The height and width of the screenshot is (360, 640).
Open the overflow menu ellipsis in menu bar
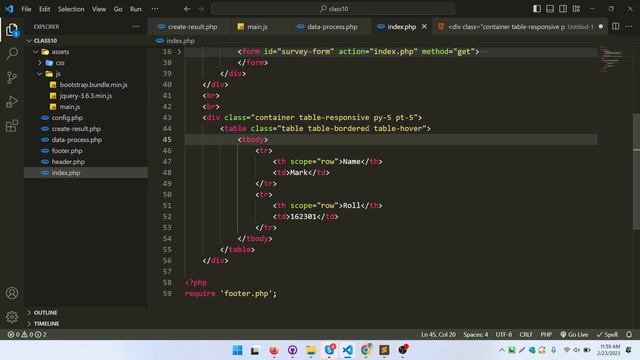coord(155,9)
